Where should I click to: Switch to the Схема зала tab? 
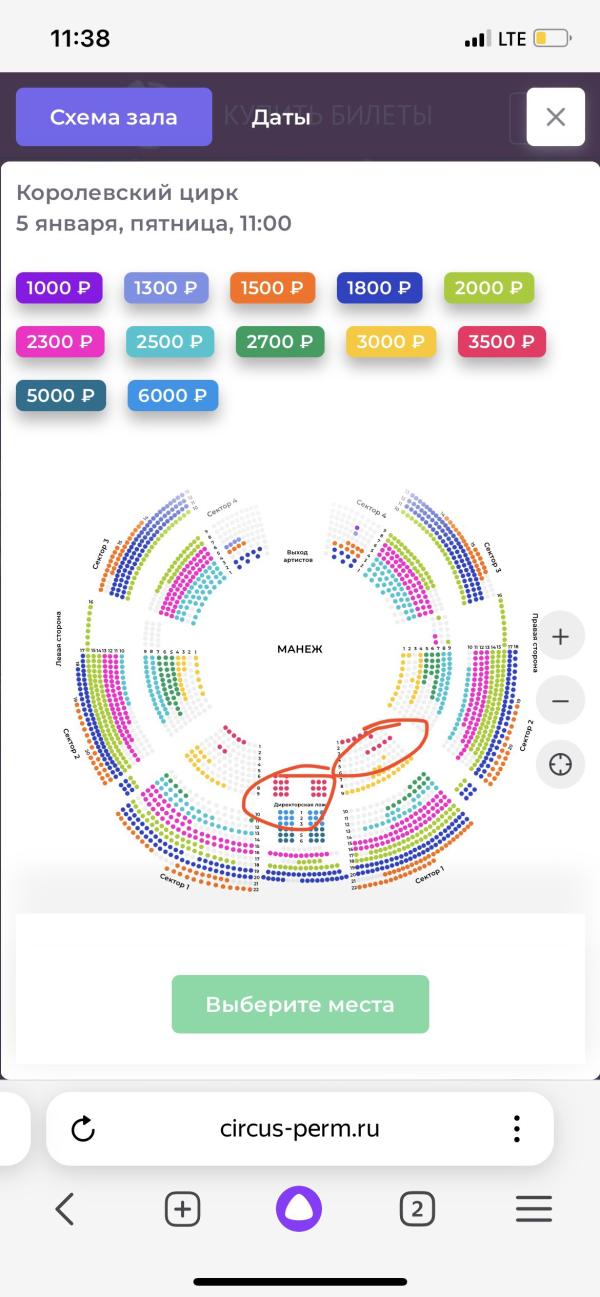[x=114, y=117]
